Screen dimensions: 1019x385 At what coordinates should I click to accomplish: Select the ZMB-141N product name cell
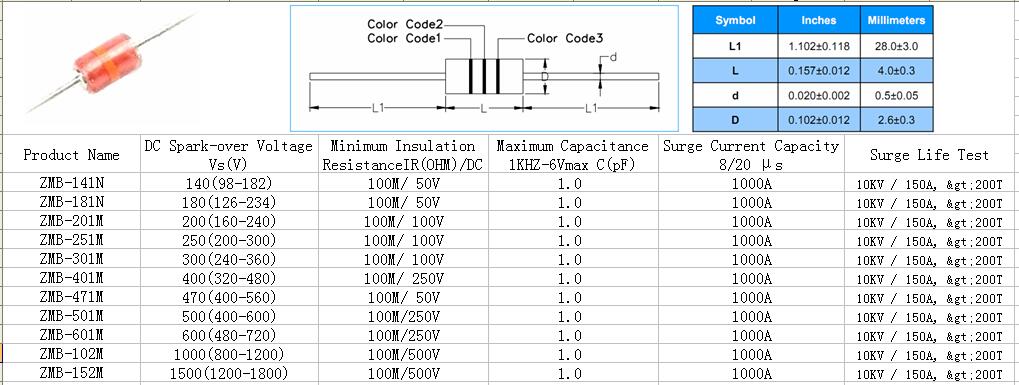tap(71, 183)
